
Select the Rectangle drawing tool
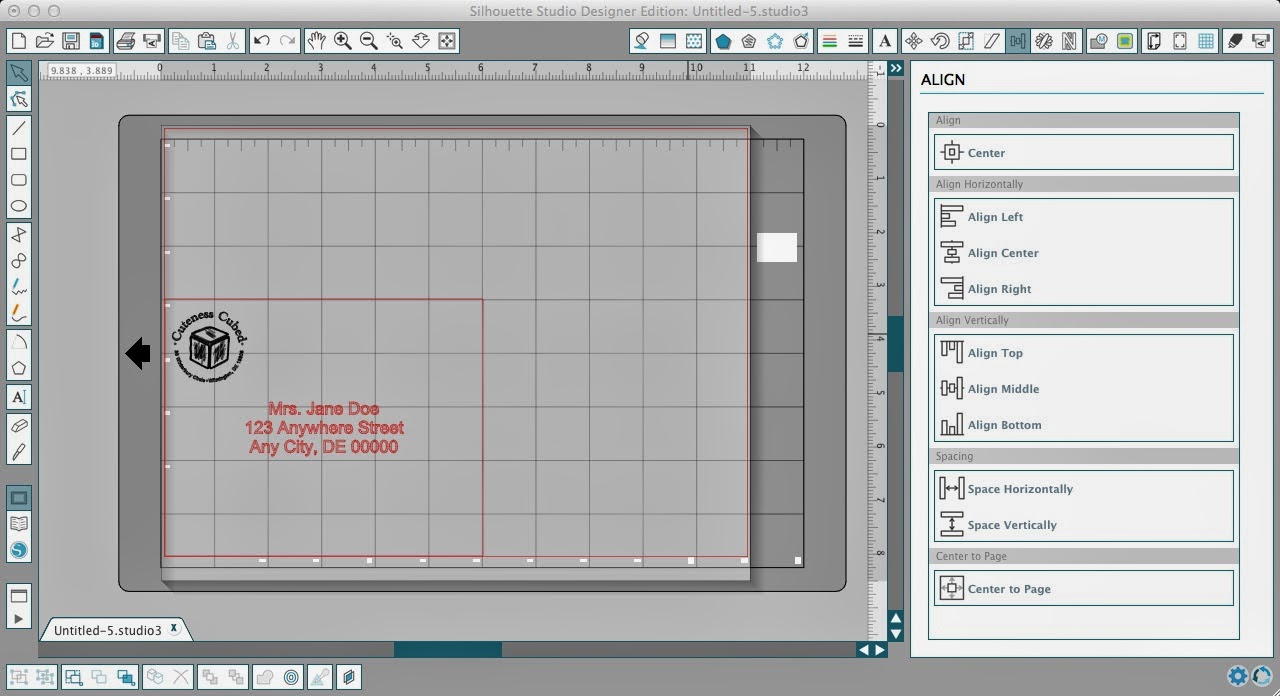coord(18,154)
